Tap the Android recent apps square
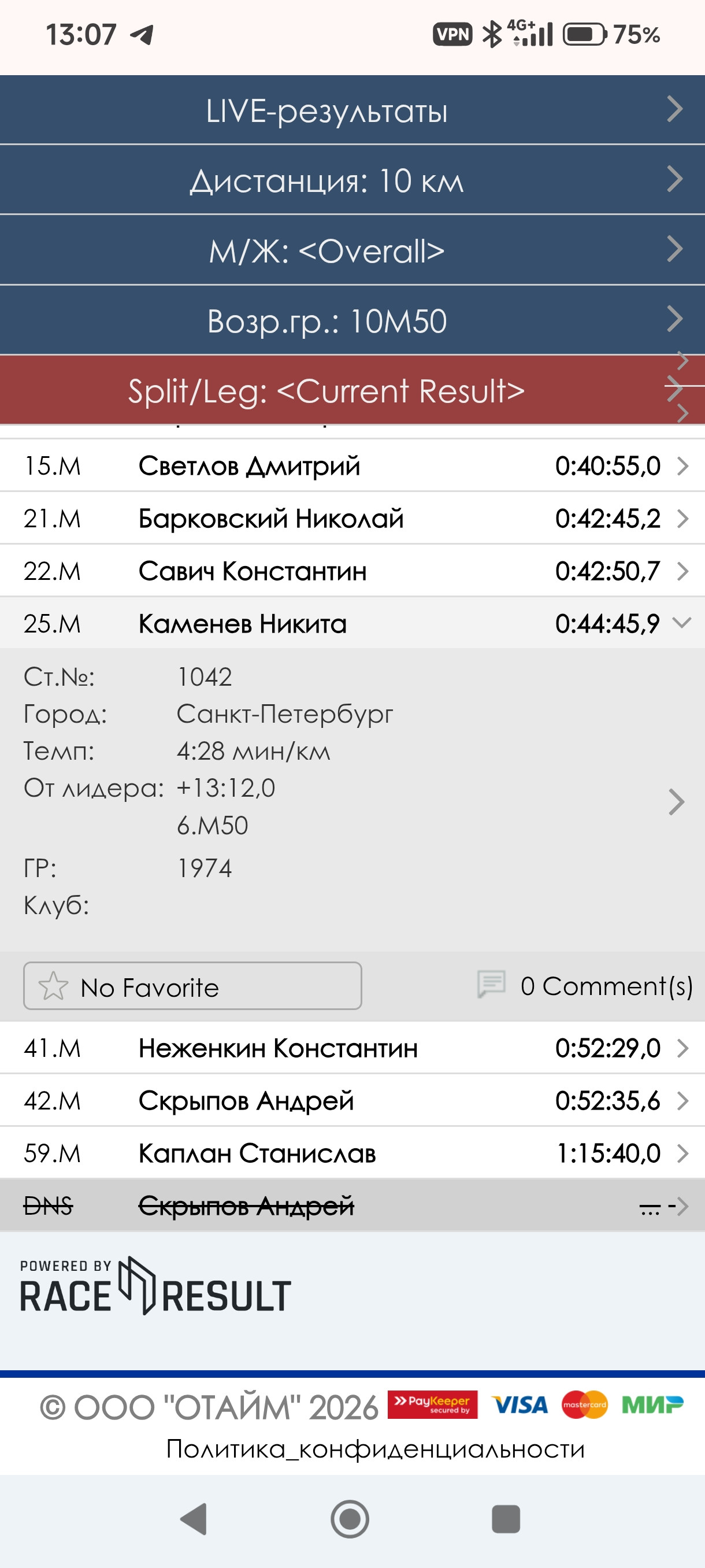Image resolution: width=705 pixels, height=1568 pixels. click(x=506, y=1519)
